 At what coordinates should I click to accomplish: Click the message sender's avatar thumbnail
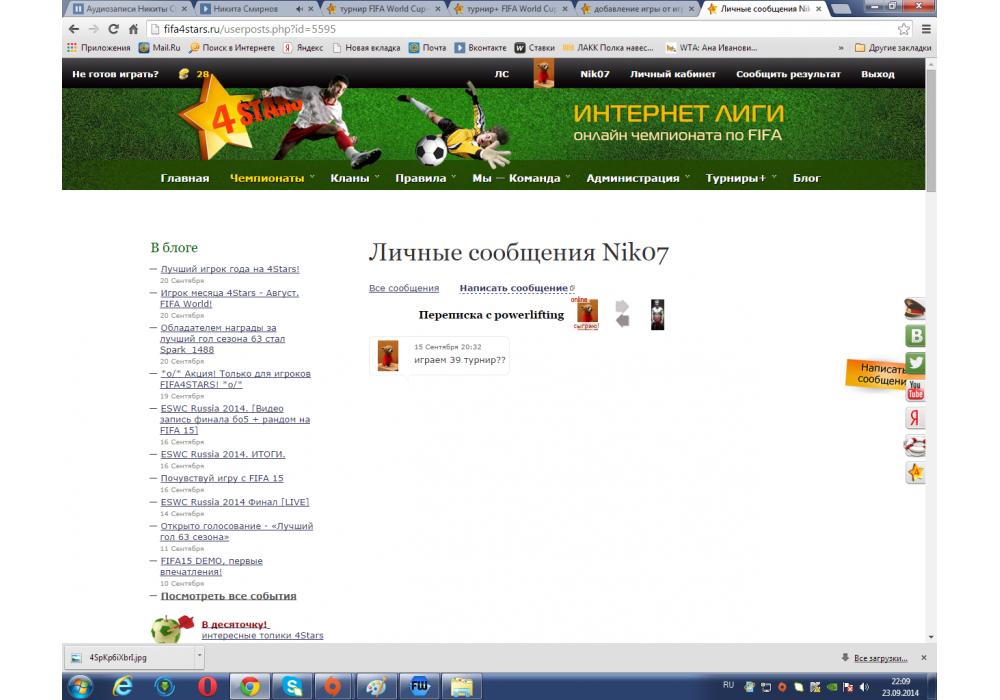click(x=388, y=355)
